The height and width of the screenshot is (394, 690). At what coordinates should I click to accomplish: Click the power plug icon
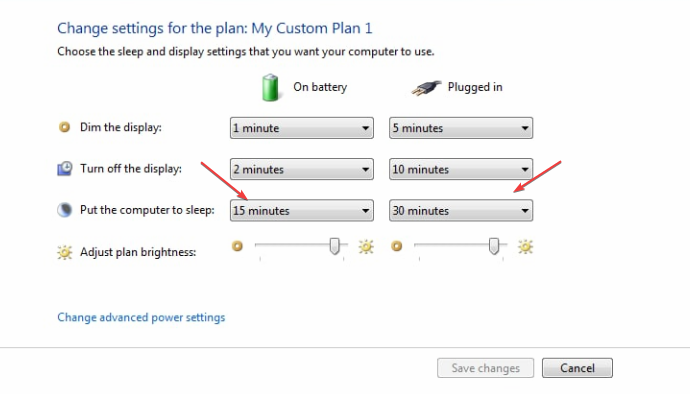coord(426,88)
